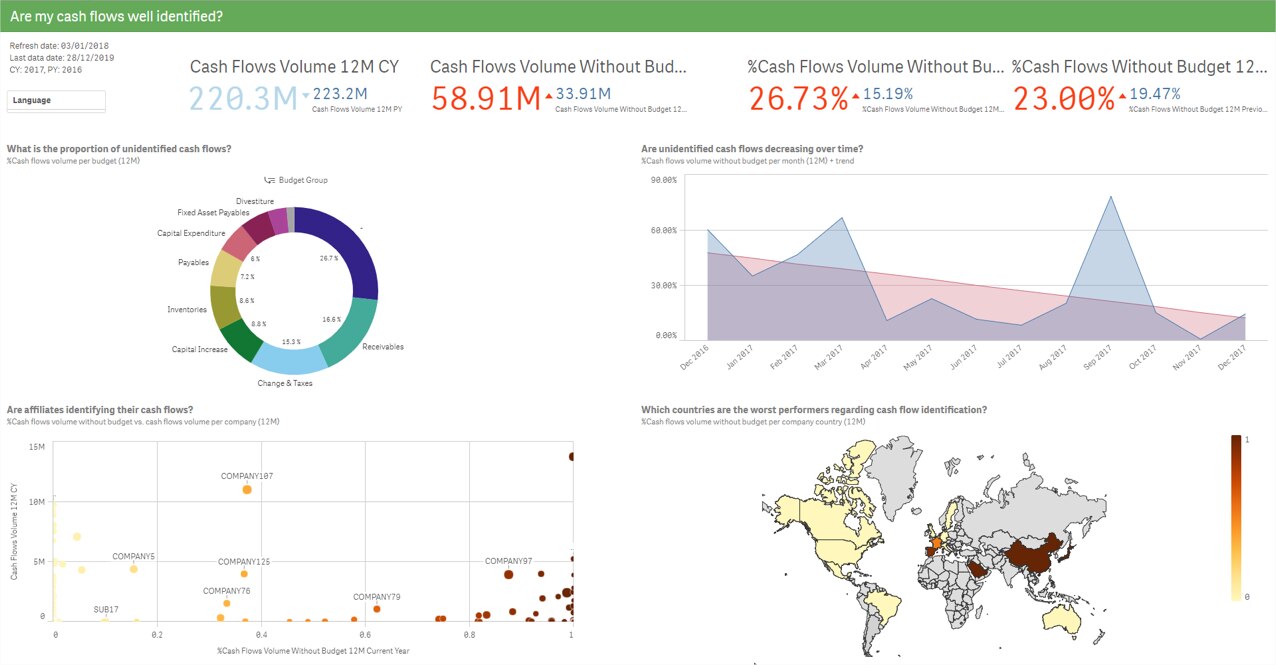Select the COMPANY97 bubble in scatter plot
Screen dimensions: 1276x665
point(508,574)
